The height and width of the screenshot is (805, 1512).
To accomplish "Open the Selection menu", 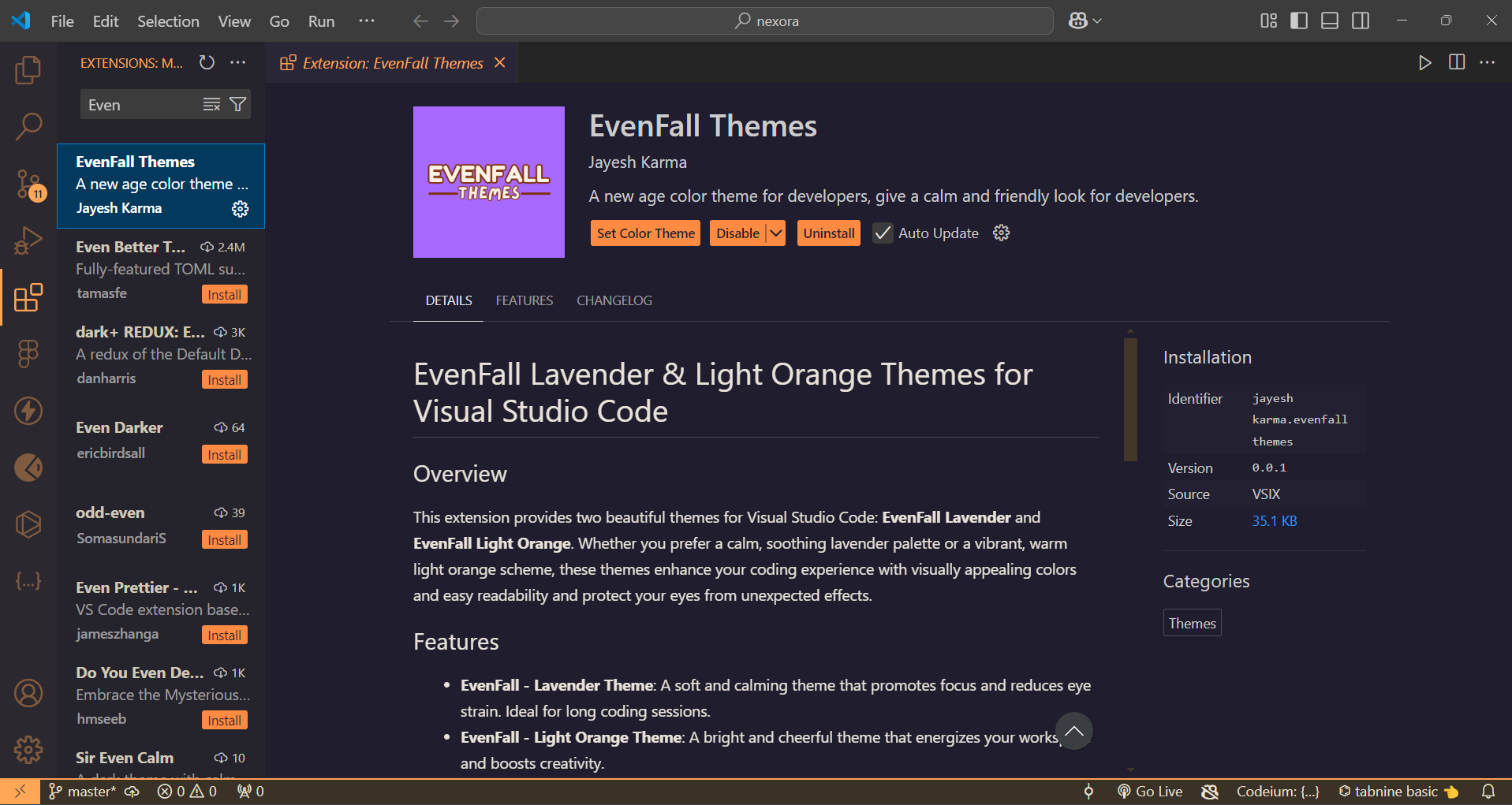I will 168,21.
